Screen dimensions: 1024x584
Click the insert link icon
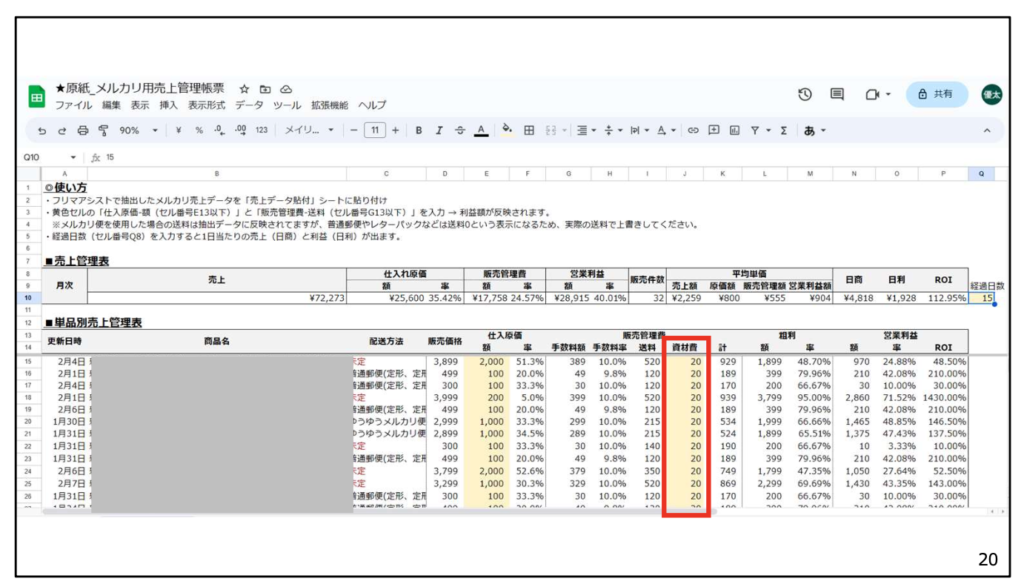click(x=695, y=130)
